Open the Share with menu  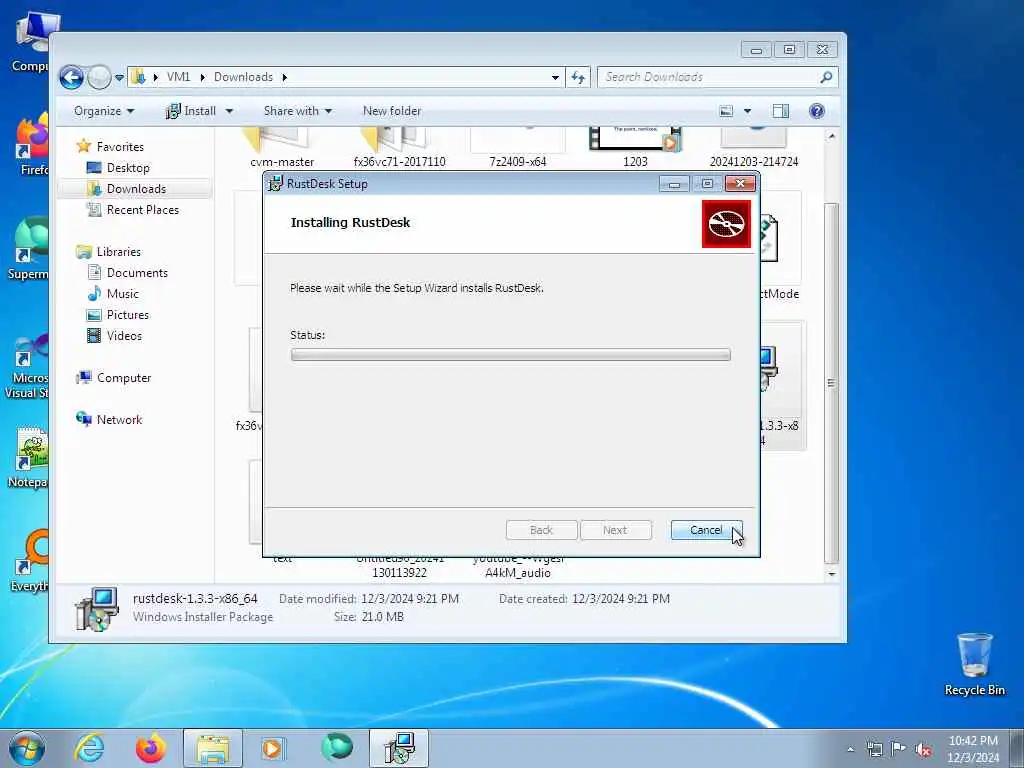[x=298, y=111]
